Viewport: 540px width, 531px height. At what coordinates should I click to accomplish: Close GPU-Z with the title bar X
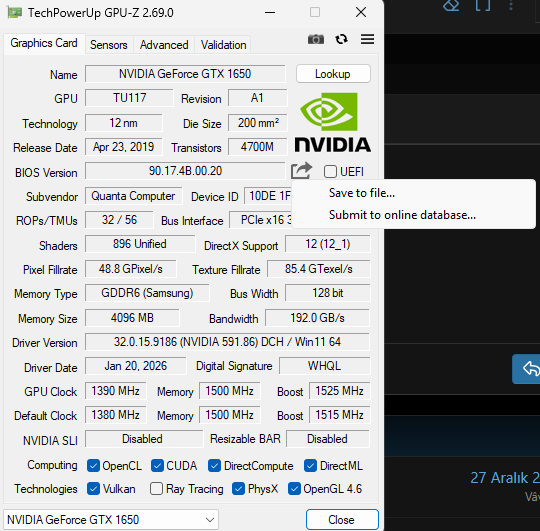[x=361, y=13]
